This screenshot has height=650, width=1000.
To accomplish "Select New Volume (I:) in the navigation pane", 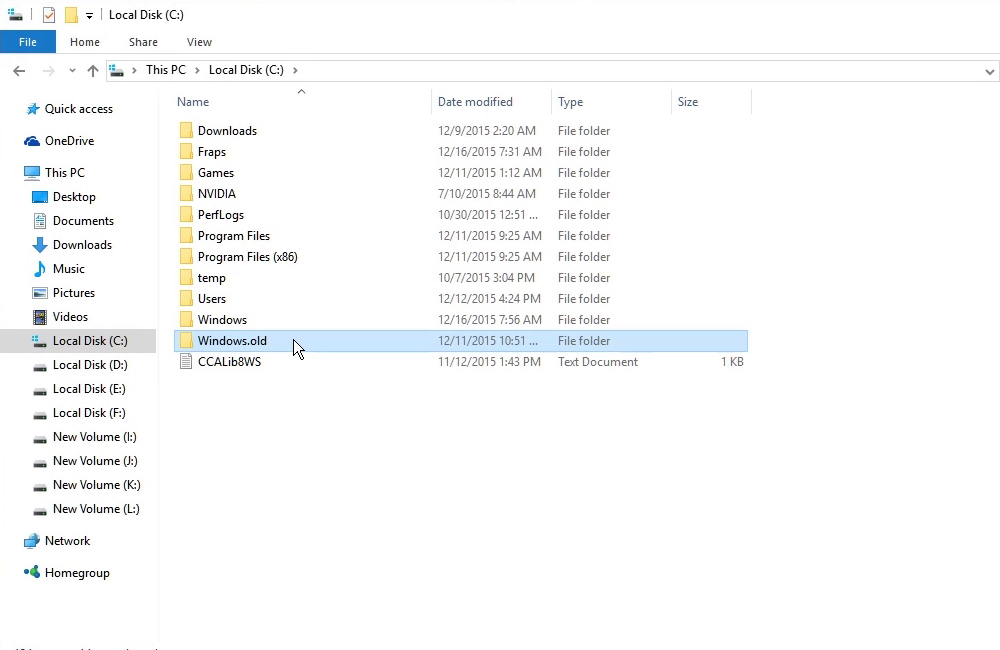I will pyautogui.click(x=94, y=438).
